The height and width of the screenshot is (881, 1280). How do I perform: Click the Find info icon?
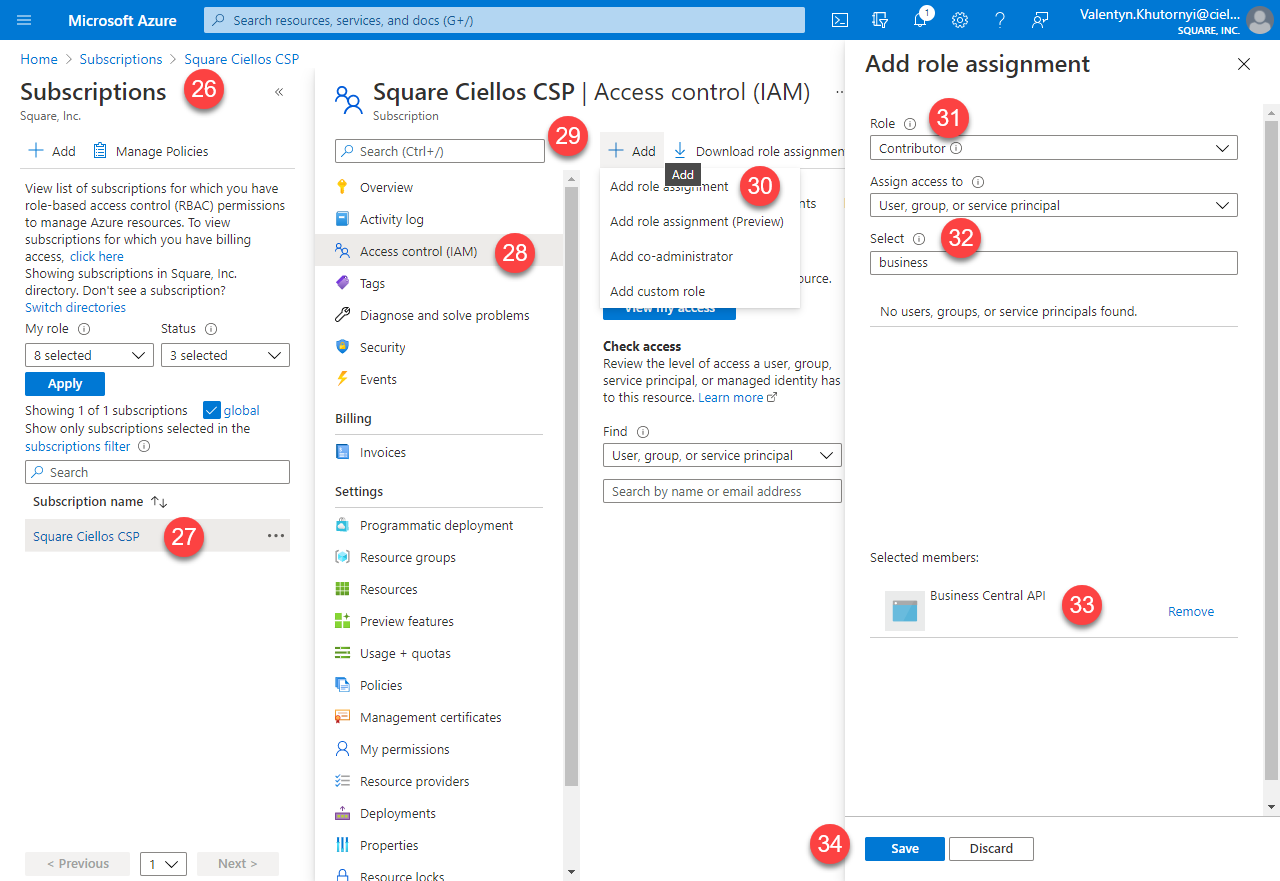click(643, 432)
